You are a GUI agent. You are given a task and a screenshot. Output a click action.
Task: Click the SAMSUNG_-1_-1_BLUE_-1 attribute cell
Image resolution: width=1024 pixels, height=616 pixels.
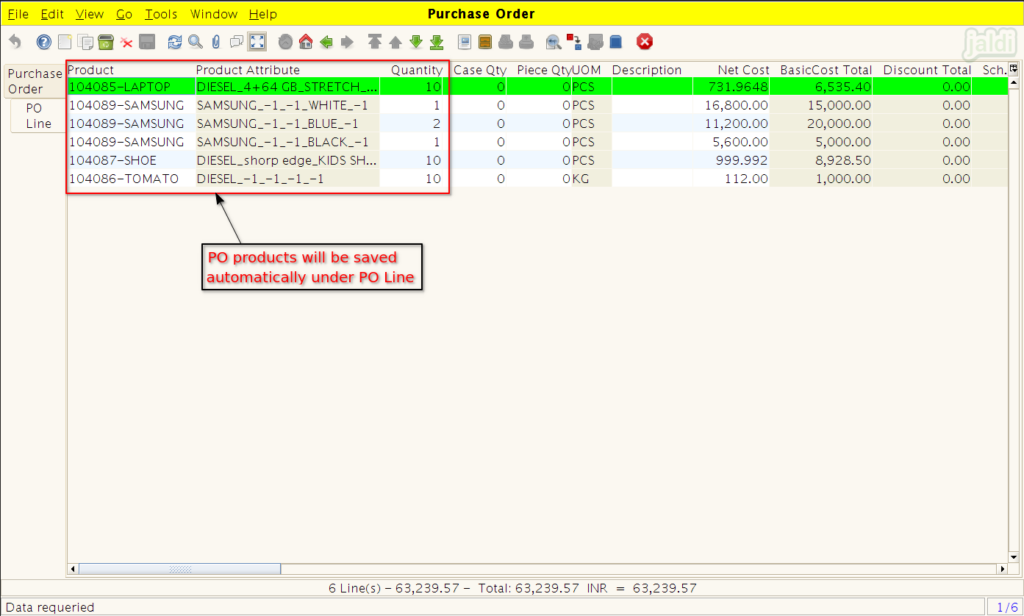click(x=287, y=123)
